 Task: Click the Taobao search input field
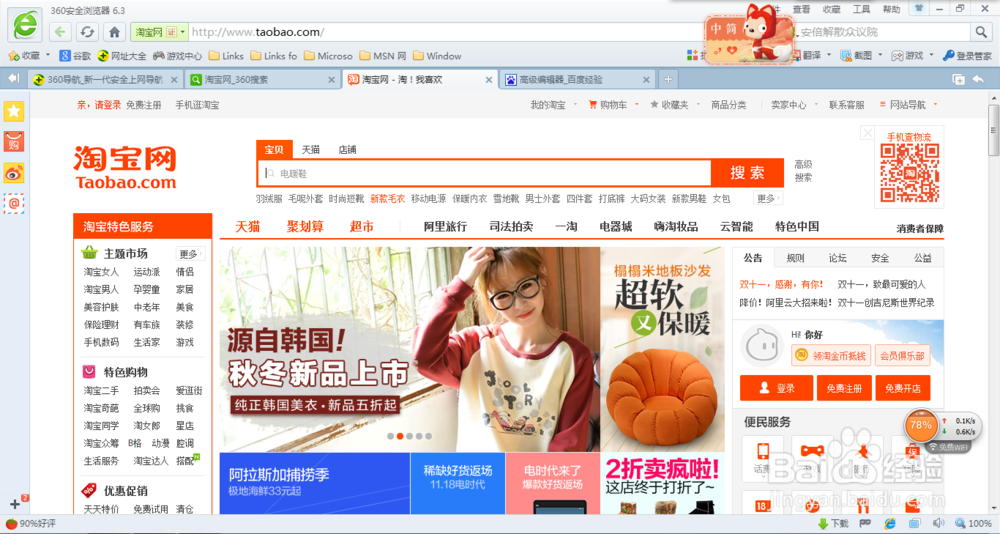click(x=485, y=173)
